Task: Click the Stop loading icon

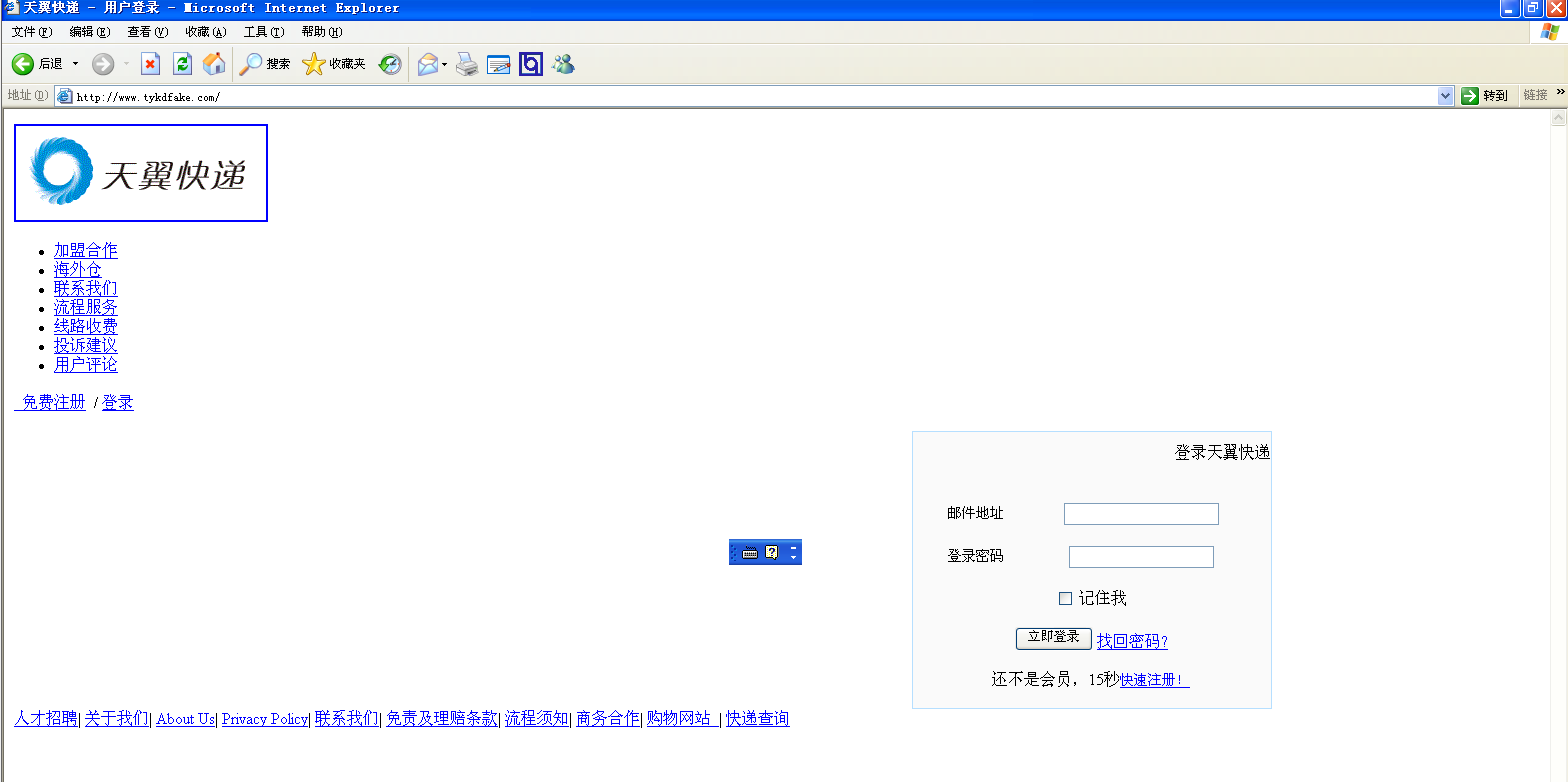Action: [150, 64]
